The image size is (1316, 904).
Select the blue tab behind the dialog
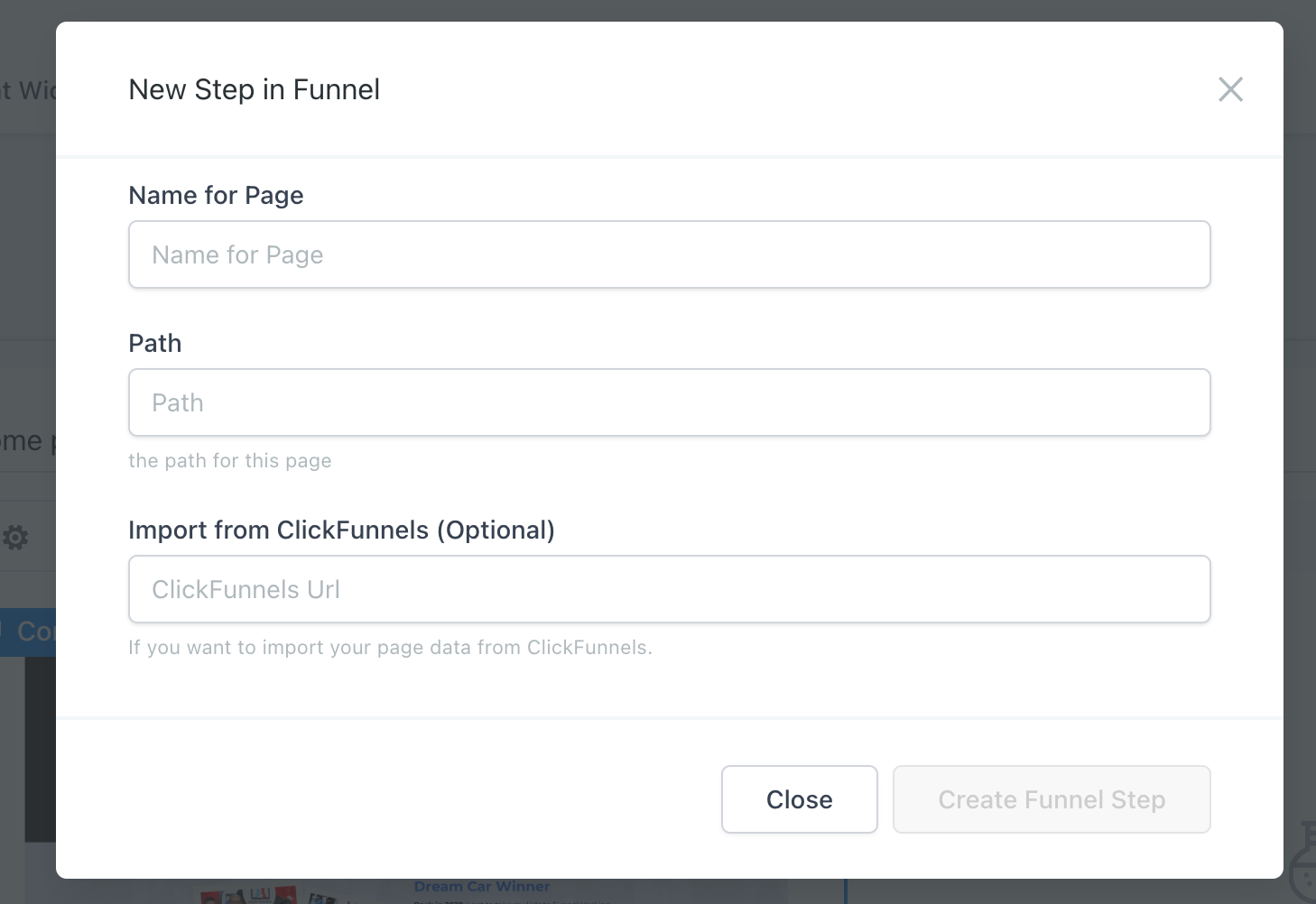(x=28, y=632)
